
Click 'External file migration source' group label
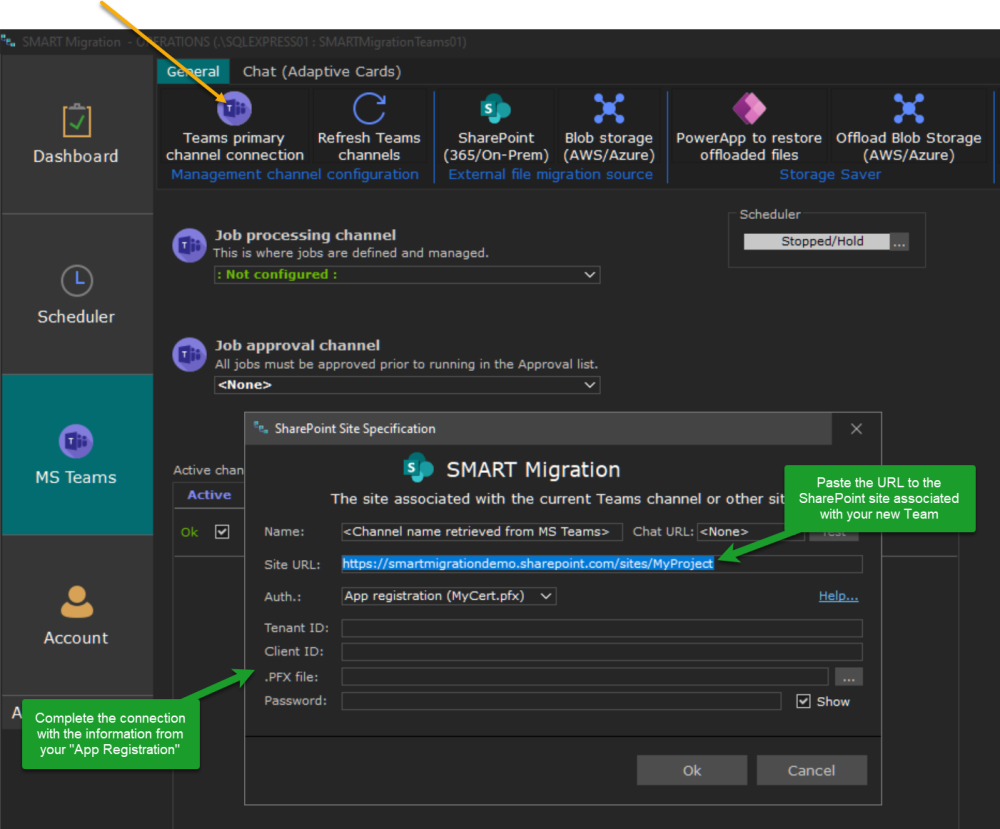pos(550,174)
